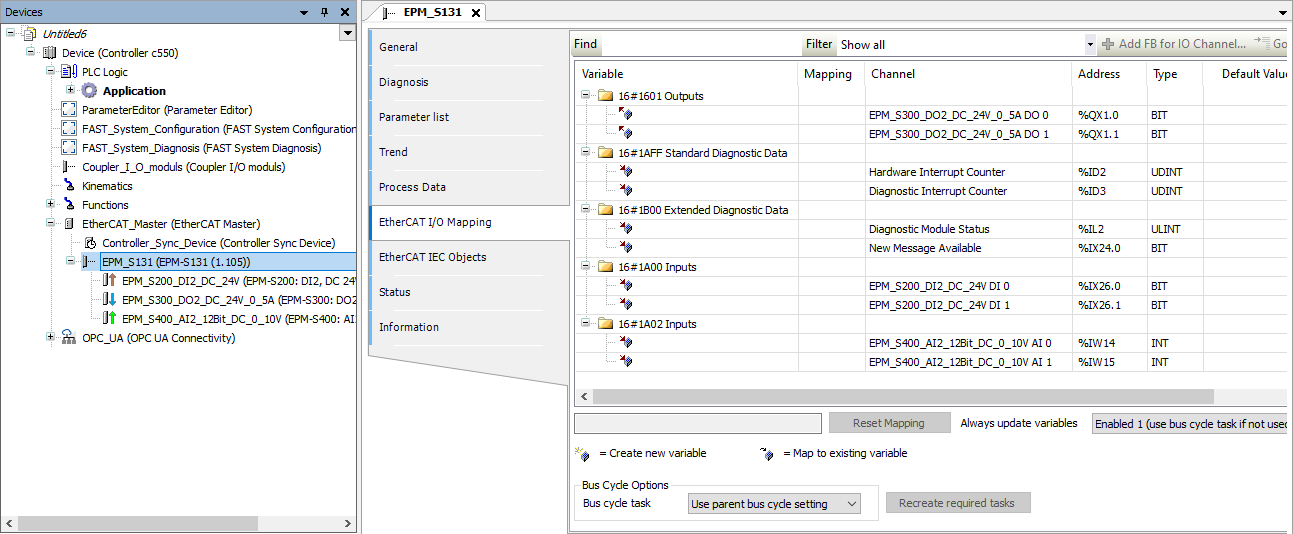Click the Application gear icon
1293x534 pixels.
coord(89,91)
